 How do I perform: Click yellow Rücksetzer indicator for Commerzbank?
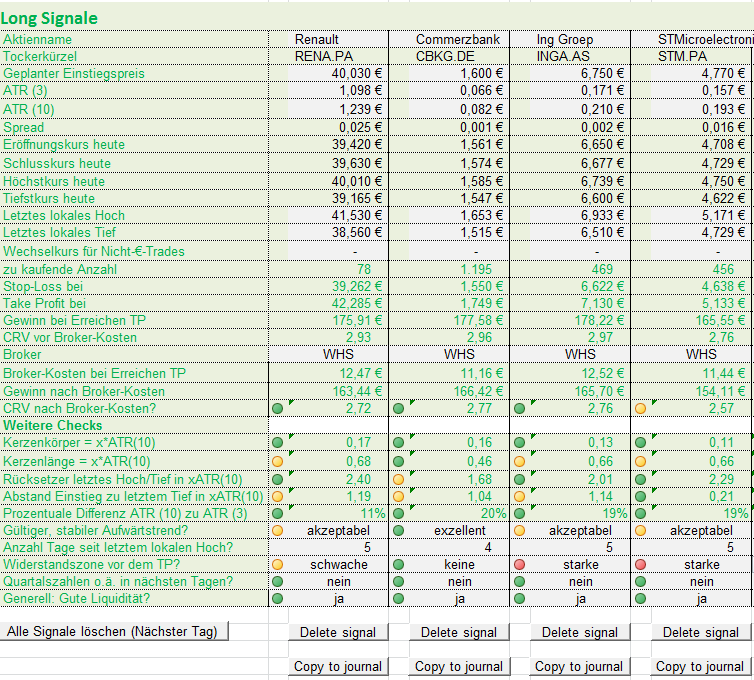(x=399, y=479)
